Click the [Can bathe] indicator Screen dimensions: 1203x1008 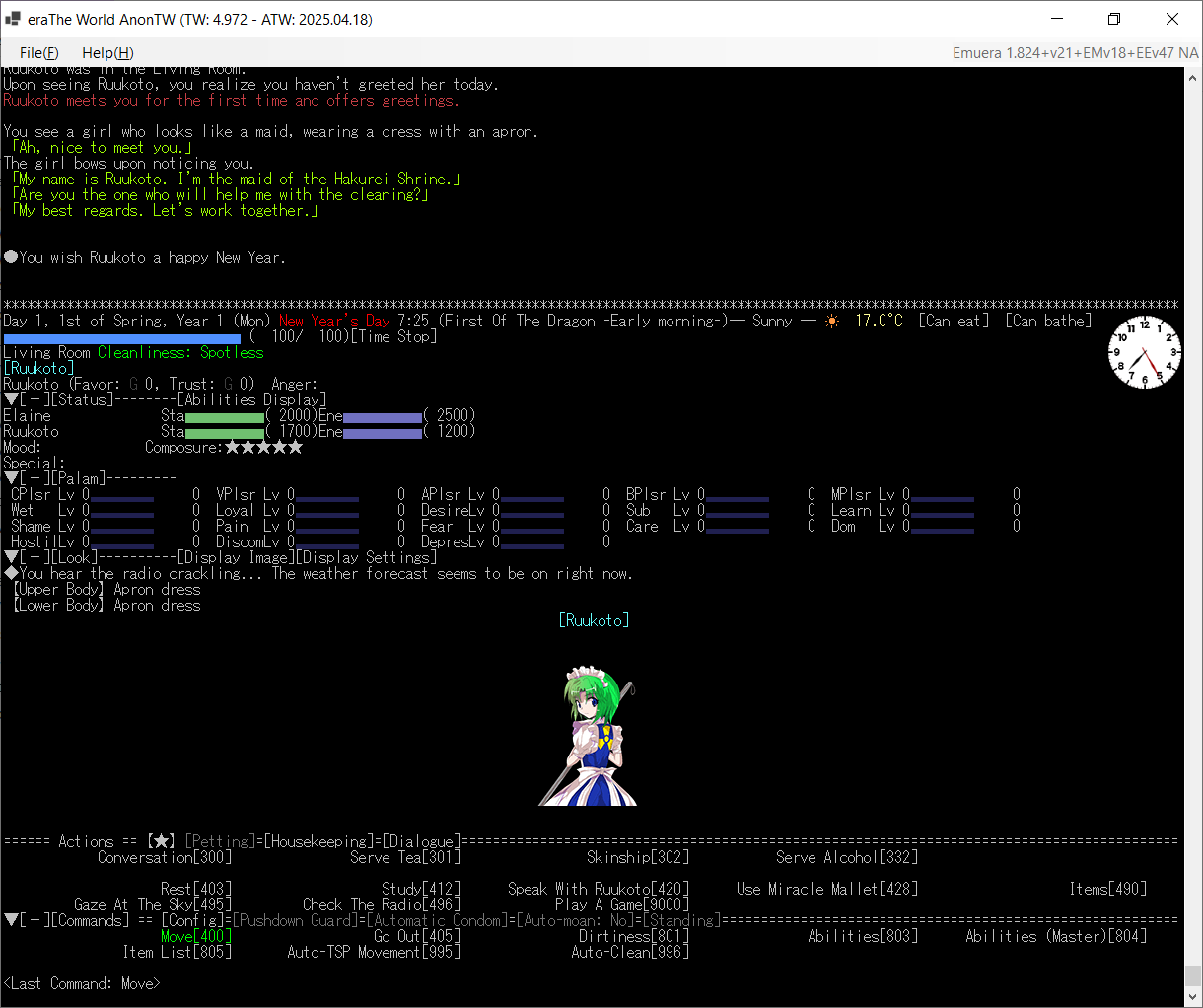coord(1048,321)
